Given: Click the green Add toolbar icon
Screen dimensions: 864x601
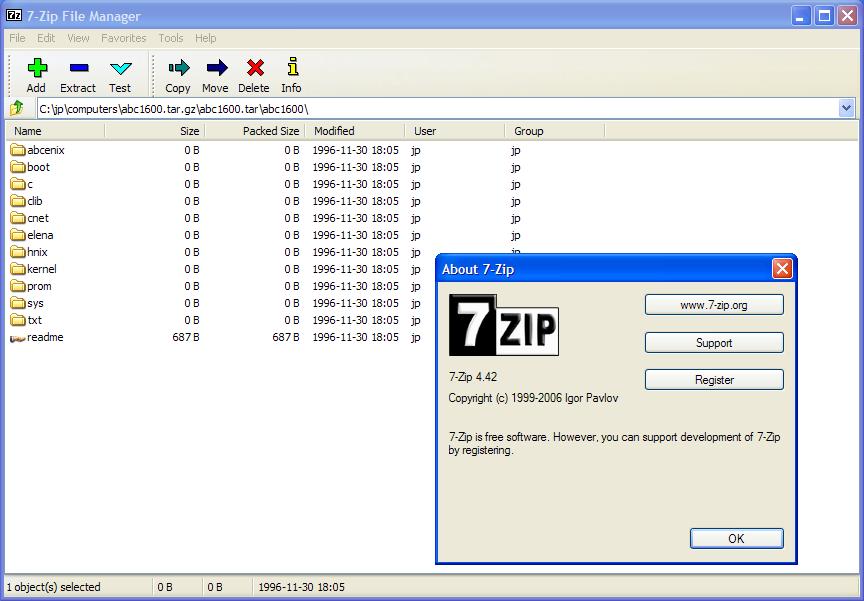Looking at the screenshot, I should [x=37, y=68].
